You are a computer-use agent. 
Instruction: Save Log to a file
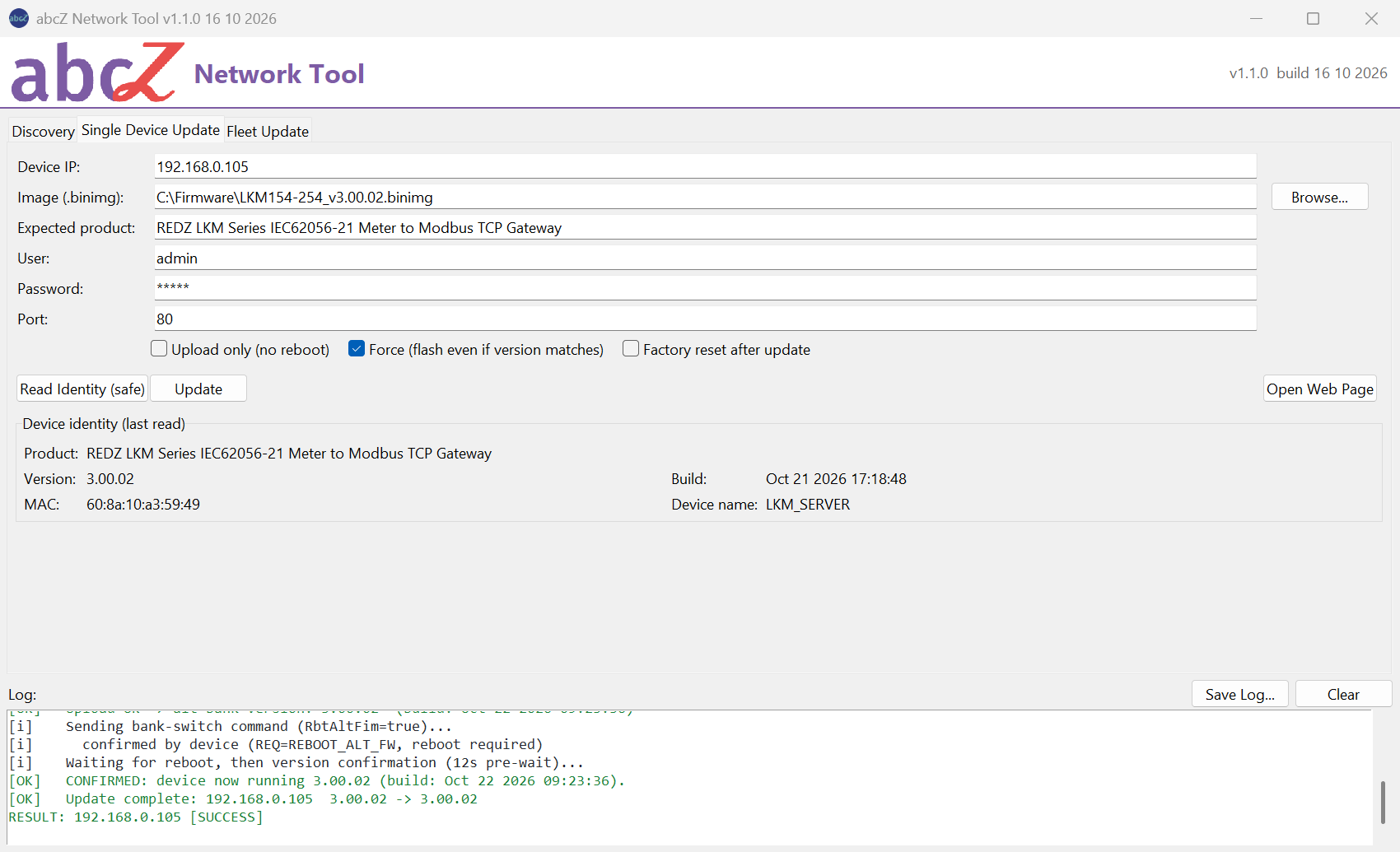1239,694
